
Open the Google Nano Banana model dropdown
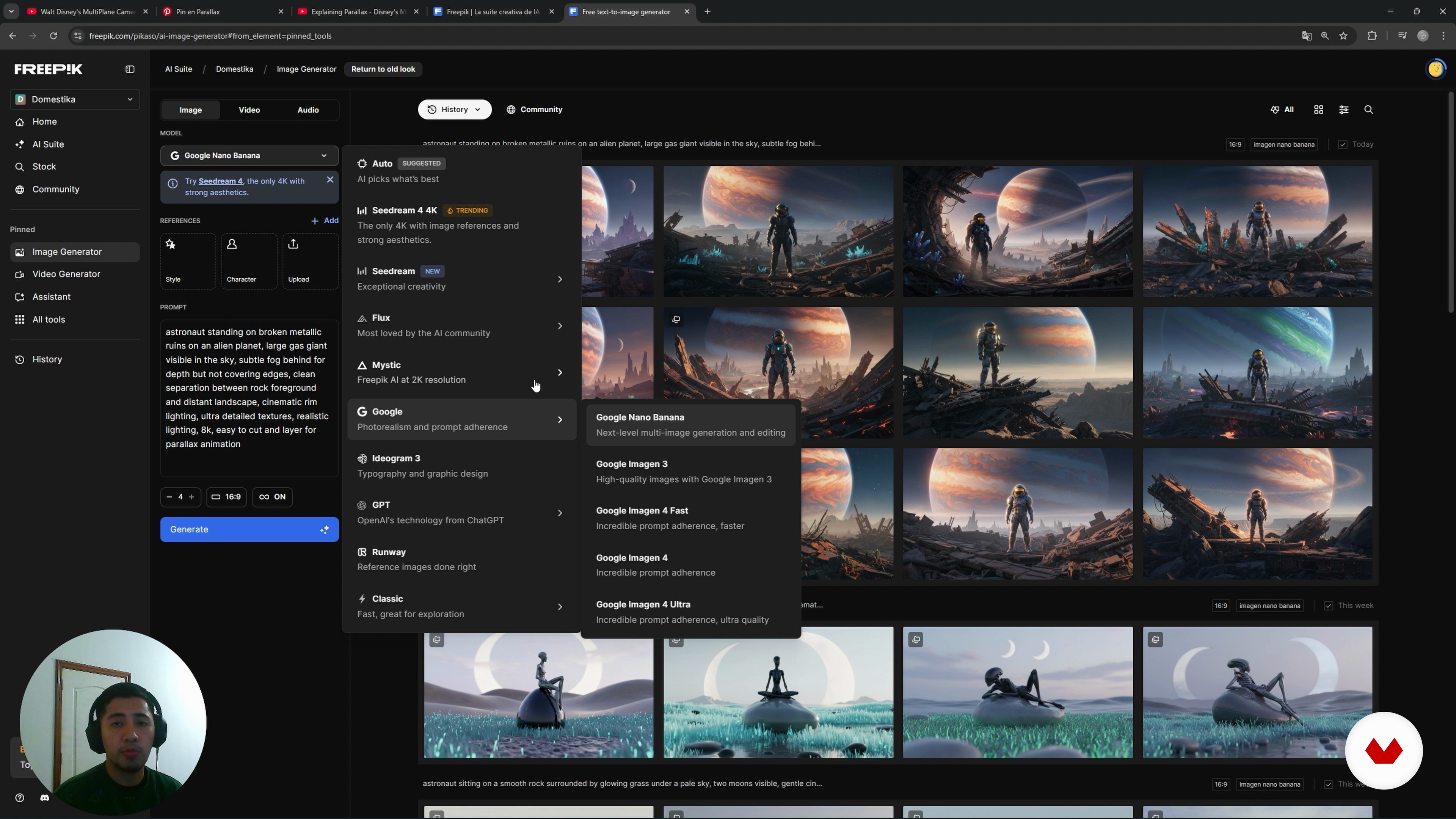point(249,155)
